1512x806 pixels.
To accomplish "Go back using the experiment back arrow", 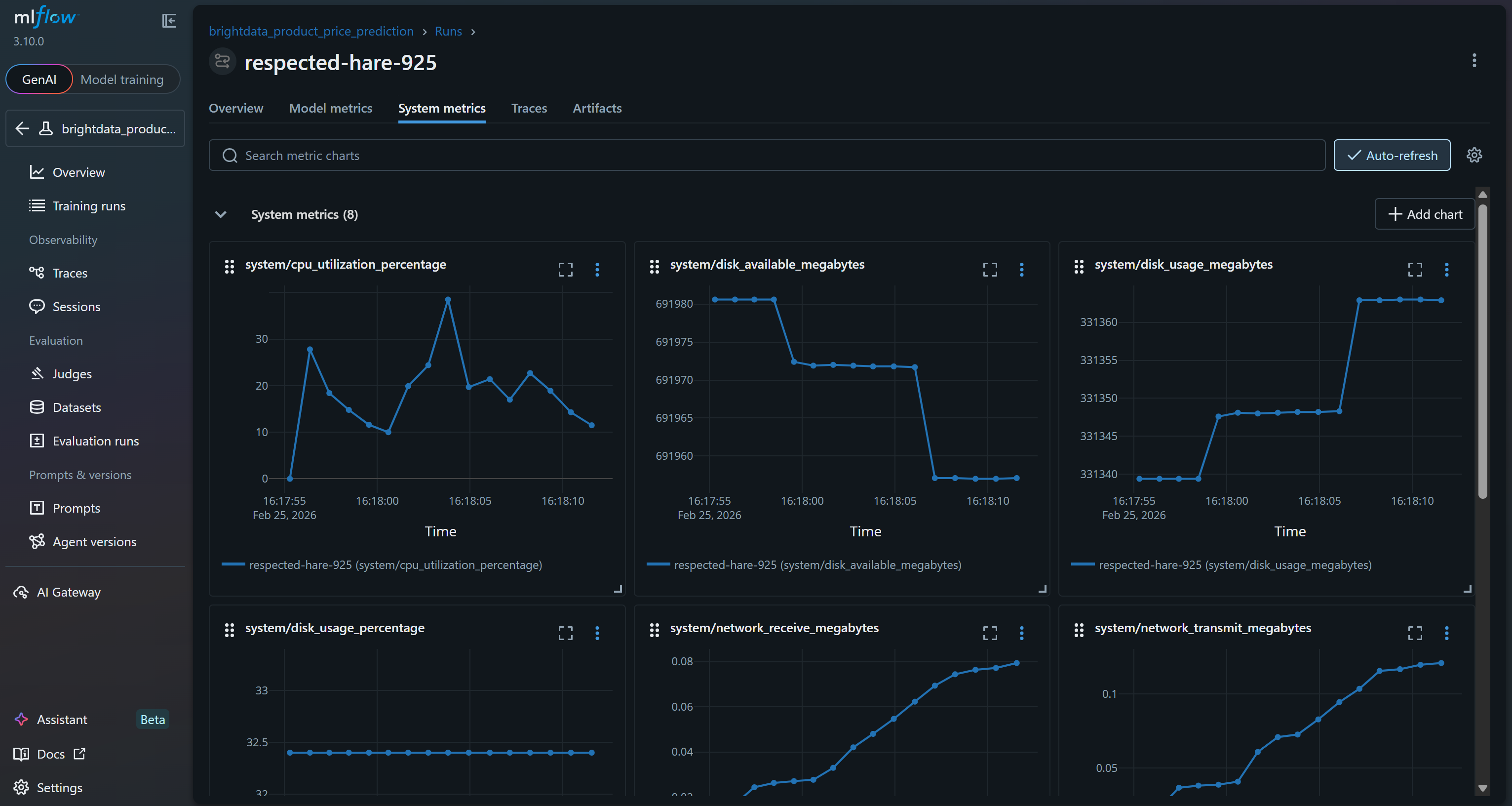I will 22,128.
